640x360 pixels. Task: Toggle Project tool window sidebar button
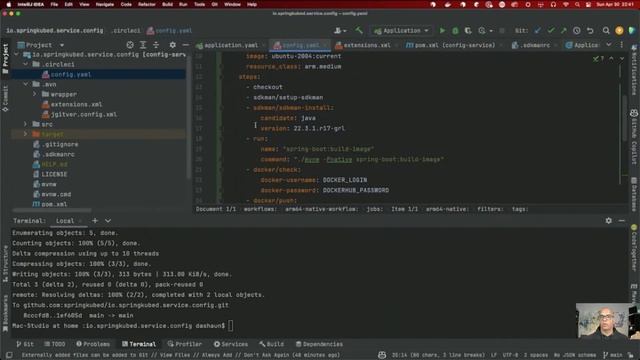[x=5, y=58]
